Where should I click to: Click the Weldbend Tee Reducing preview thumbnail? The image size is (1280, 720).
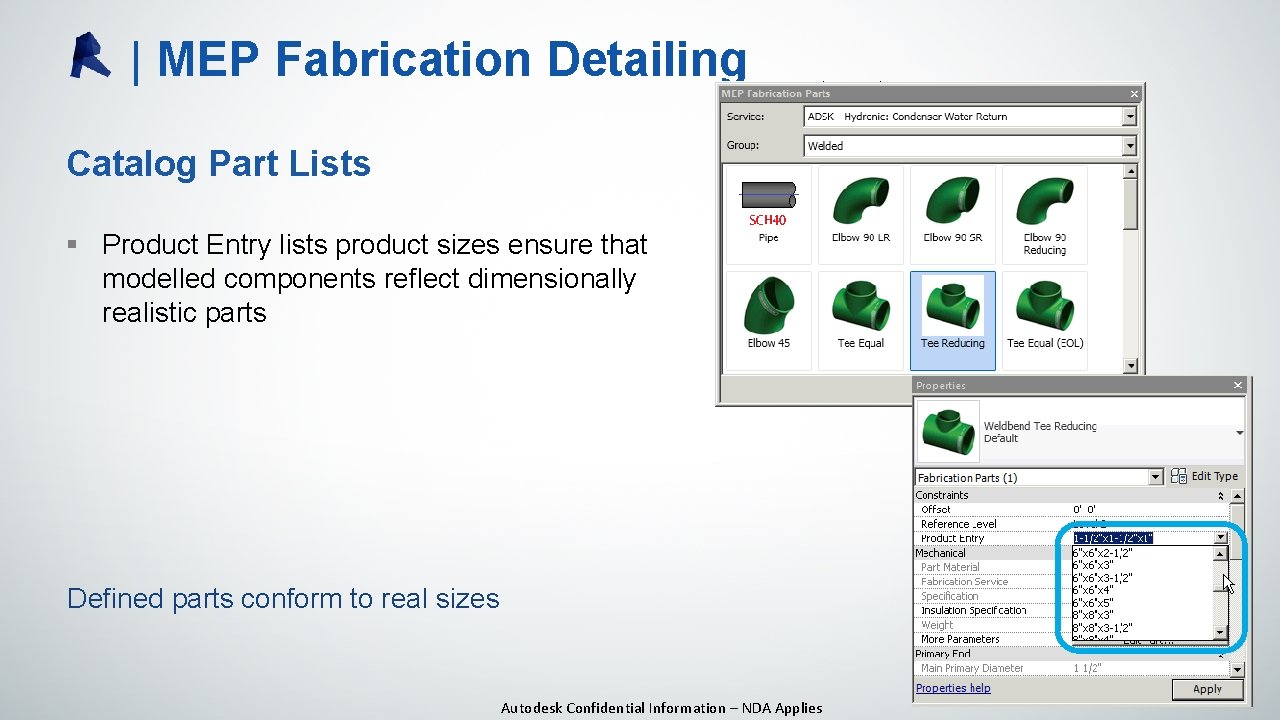[948, 431]
